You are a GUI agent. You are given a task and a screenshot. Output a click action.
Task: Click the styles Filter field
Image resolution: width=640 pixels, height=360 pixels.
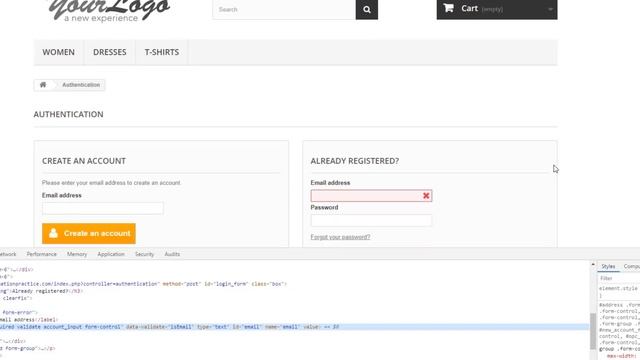click(x=619, y=278)
